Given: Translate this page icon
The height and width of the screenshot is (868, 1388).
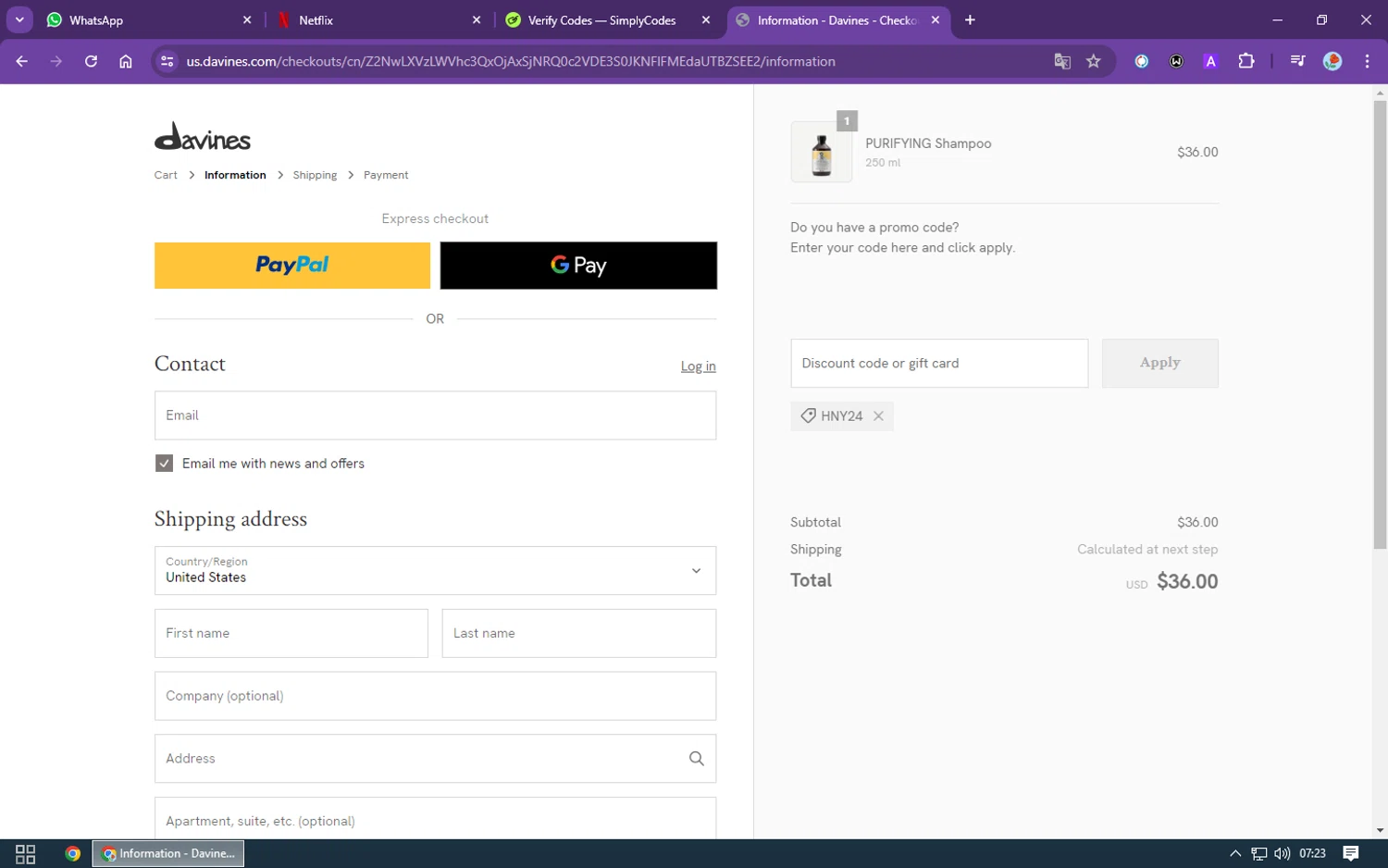Looking at the screenshot, I should 1062,61.
